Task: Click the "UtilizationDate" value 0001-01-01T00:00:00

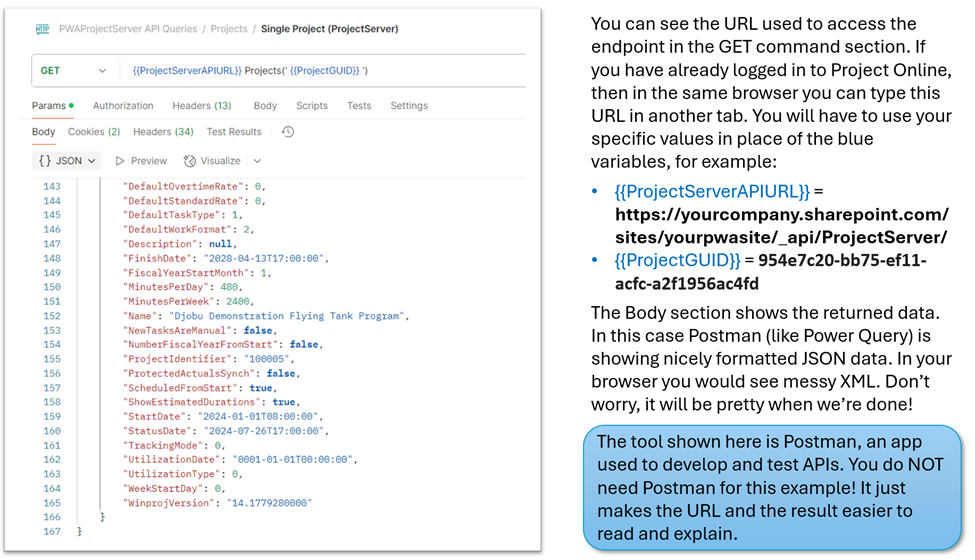Action: point(292,460)
